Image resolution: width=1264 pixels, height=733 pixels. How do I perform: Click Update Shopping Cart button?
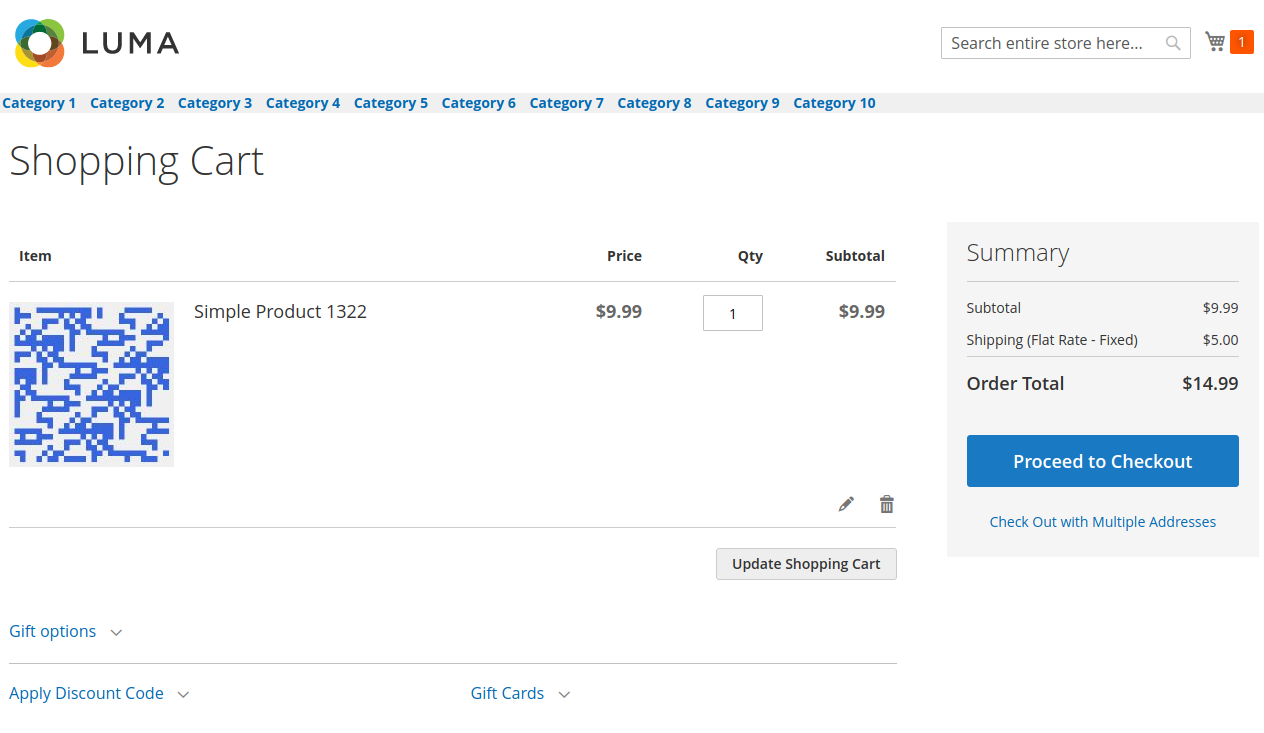(806, 564)
